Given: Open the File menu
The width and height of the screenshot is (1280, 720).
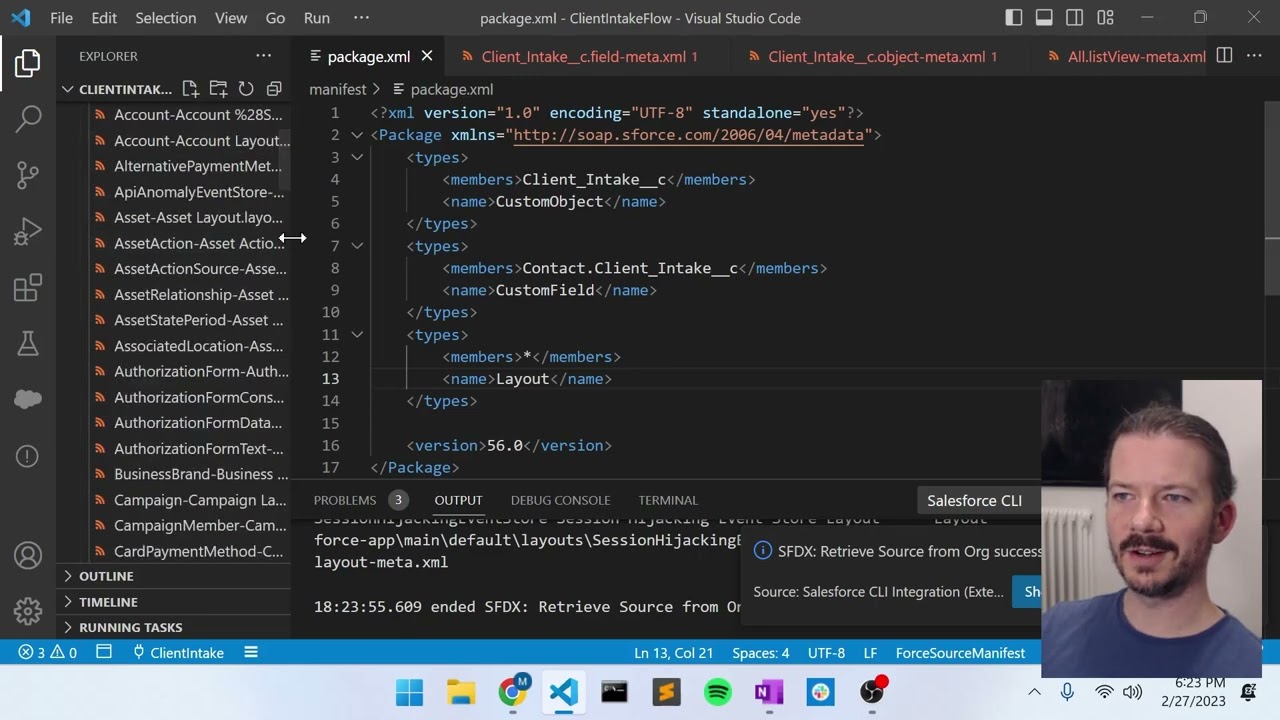Looking at the screenshot, I should (61, 18).
